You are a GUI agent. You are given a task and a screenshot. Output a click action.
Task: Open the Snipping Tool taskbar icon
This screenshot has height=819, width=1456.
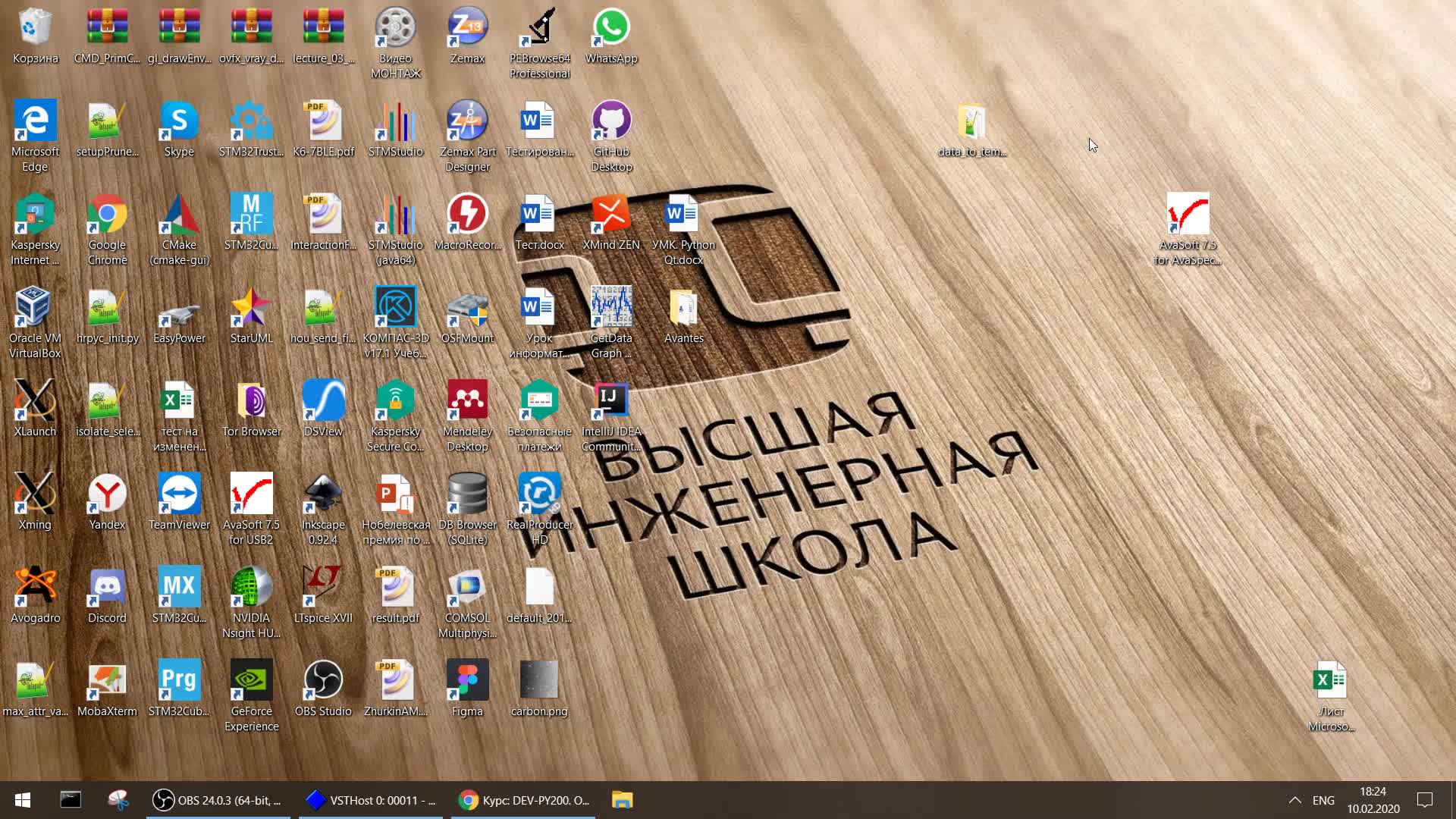pyautogui.click(x=118, y=800)
